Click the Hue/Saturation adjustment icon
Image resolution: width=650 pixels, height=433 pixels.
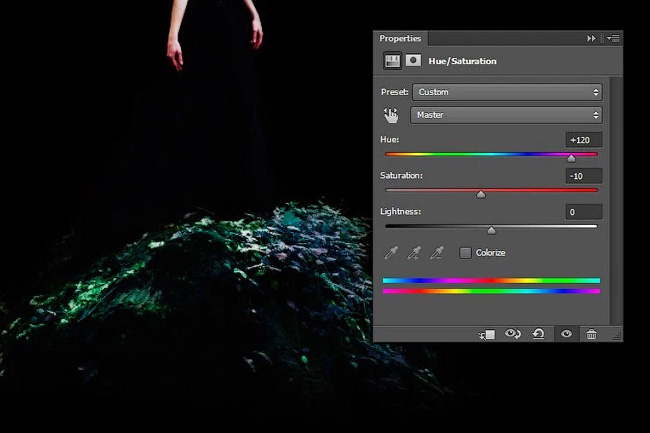click(392, 61)
